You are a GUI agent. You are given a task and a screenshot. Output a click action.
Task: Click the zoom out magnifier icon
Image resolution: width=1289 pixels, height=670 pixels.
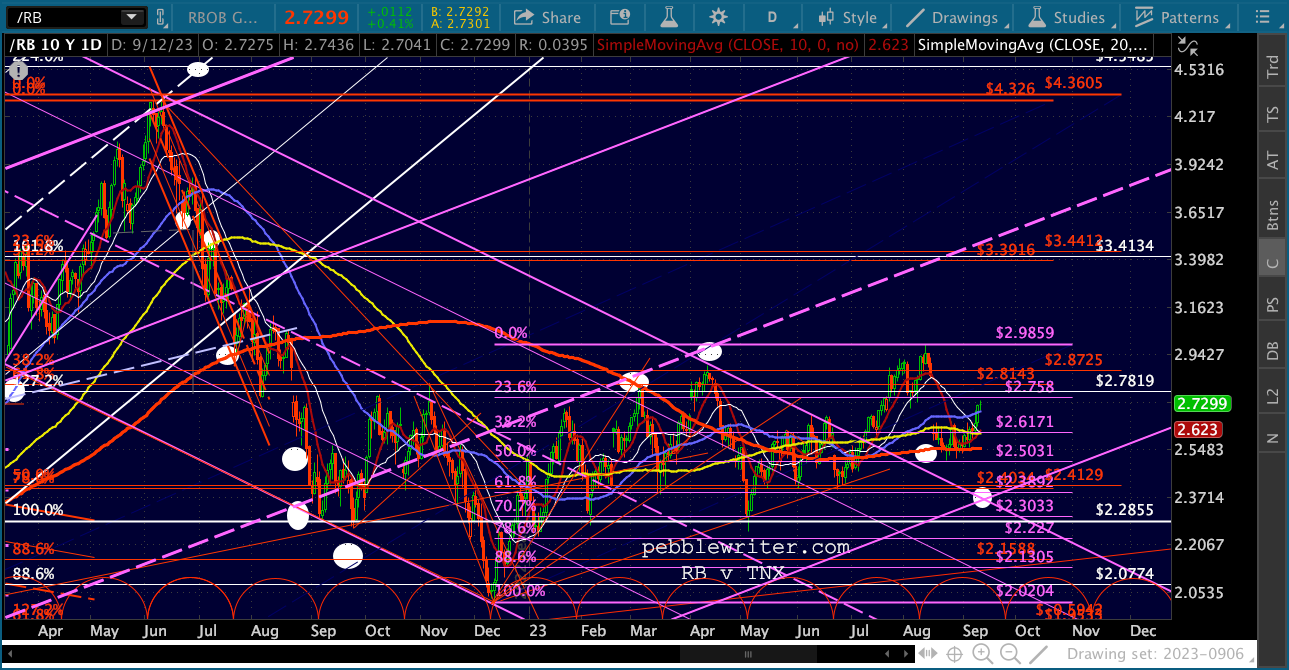point(1010,654)
